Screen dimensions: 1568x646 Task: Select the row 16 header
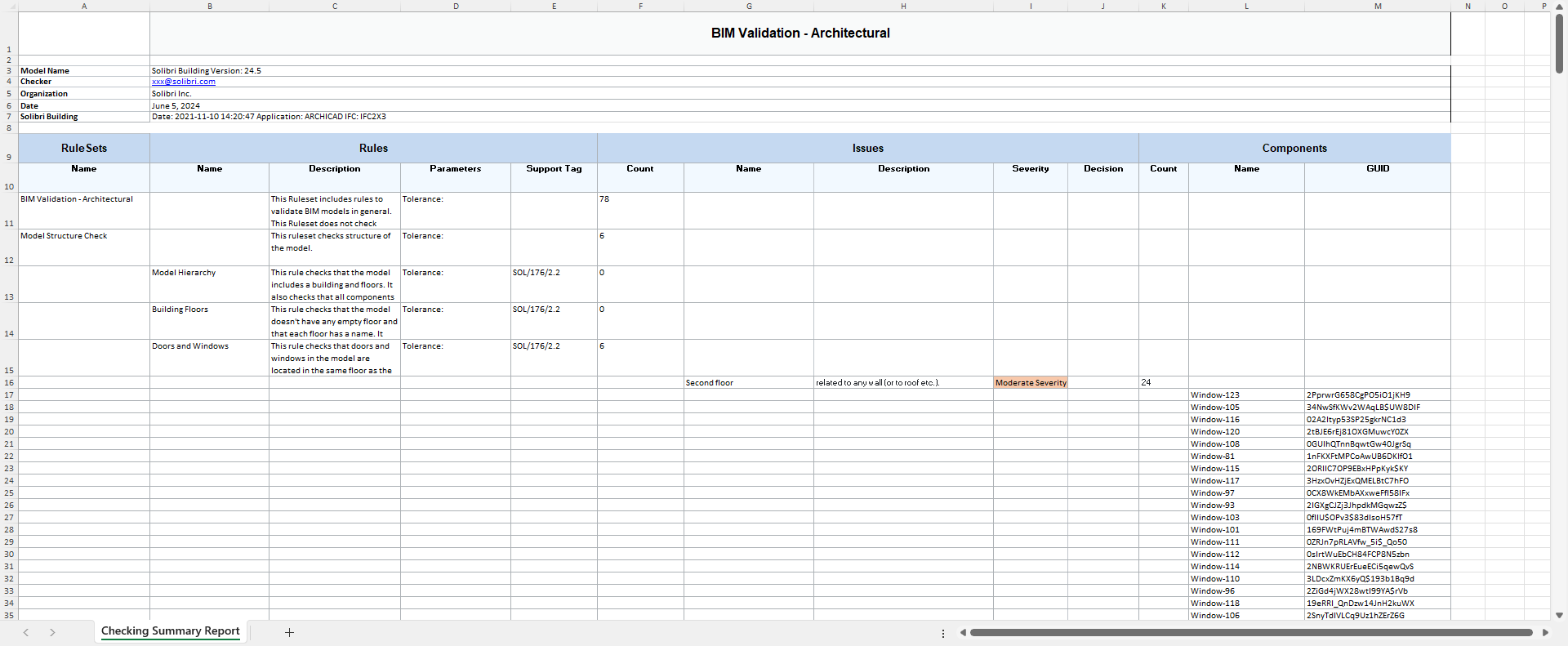(9, 382)
